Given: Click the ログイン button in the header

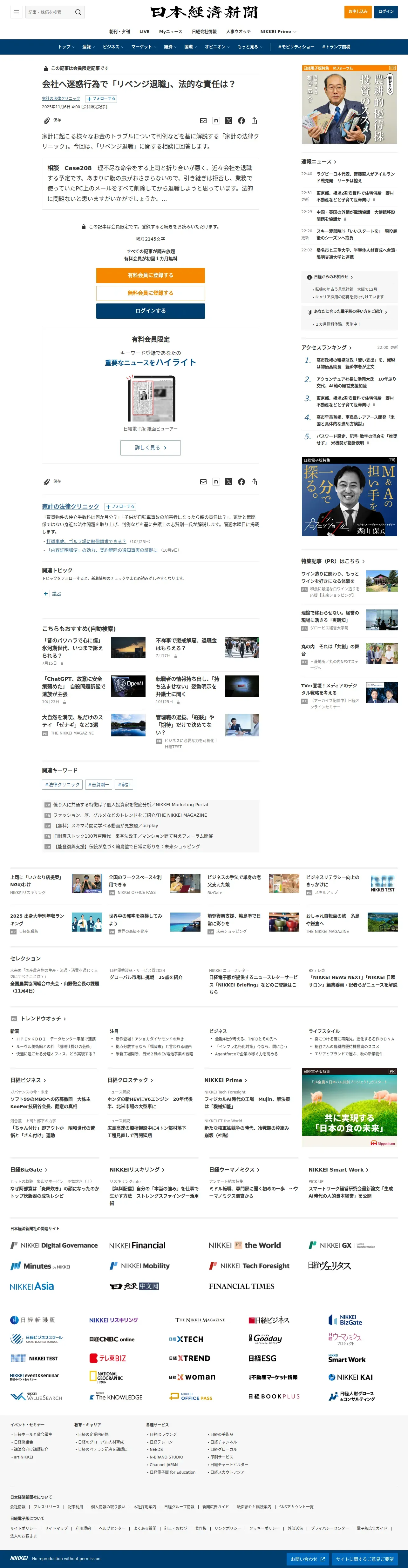Looking at the screenshot, I should (x=386, y=11).
